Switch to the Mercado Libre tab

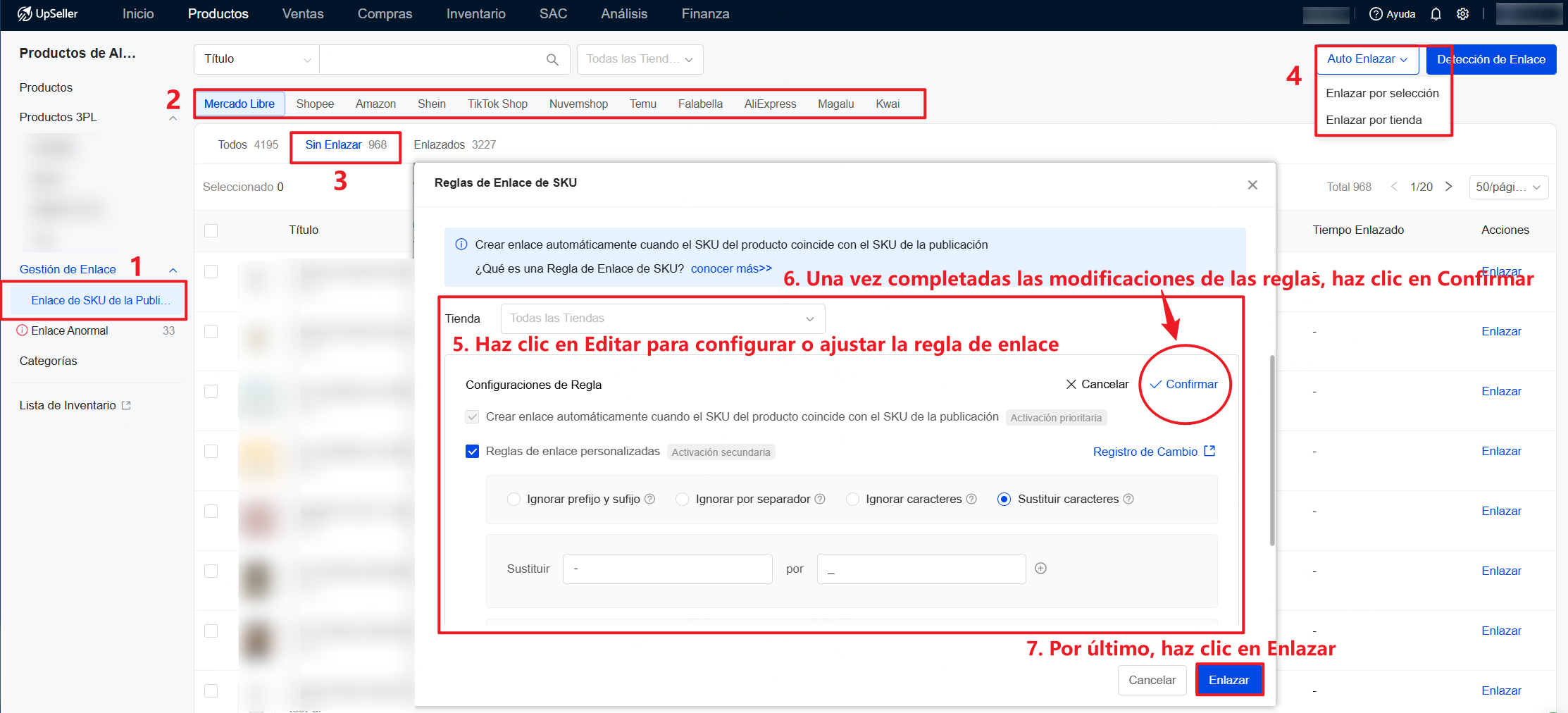click(x=239, y=104)
